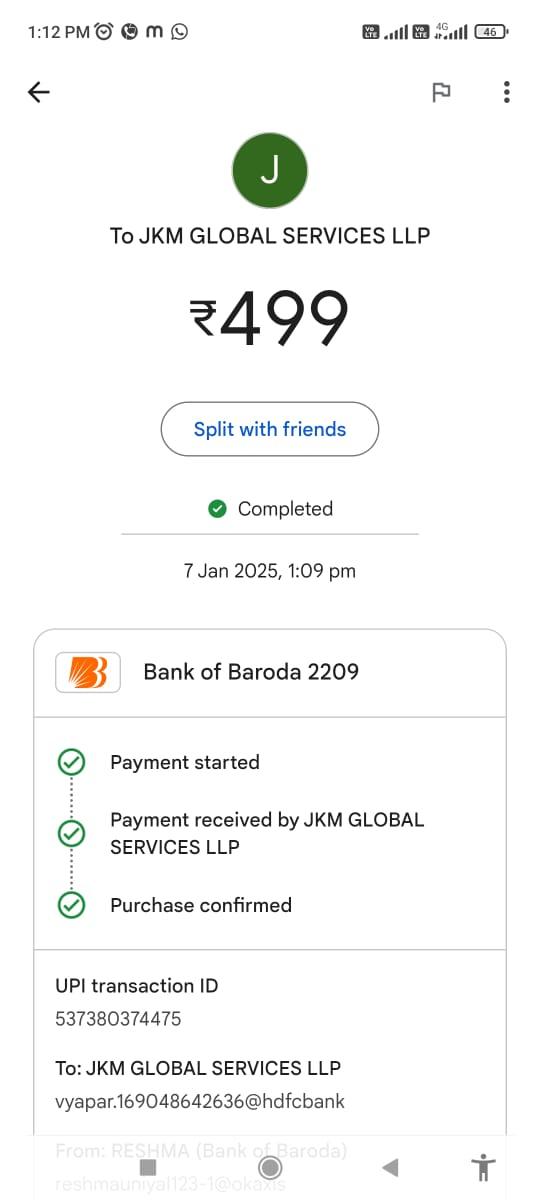Tap the vyapar hdfcbank UPI address
This screenshot has height=1200, width=540.
(x=200, y=1101)
